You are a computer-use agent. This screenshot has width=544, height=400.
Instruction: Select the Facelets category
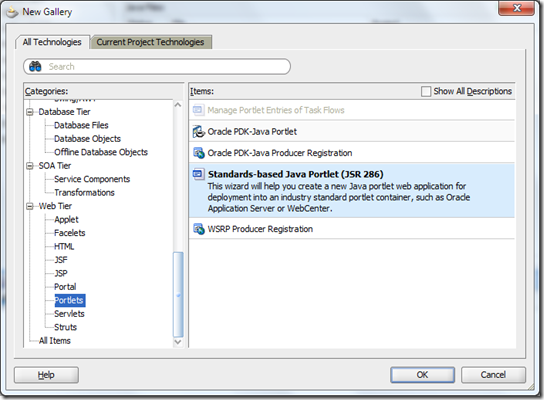click(70, 233)
